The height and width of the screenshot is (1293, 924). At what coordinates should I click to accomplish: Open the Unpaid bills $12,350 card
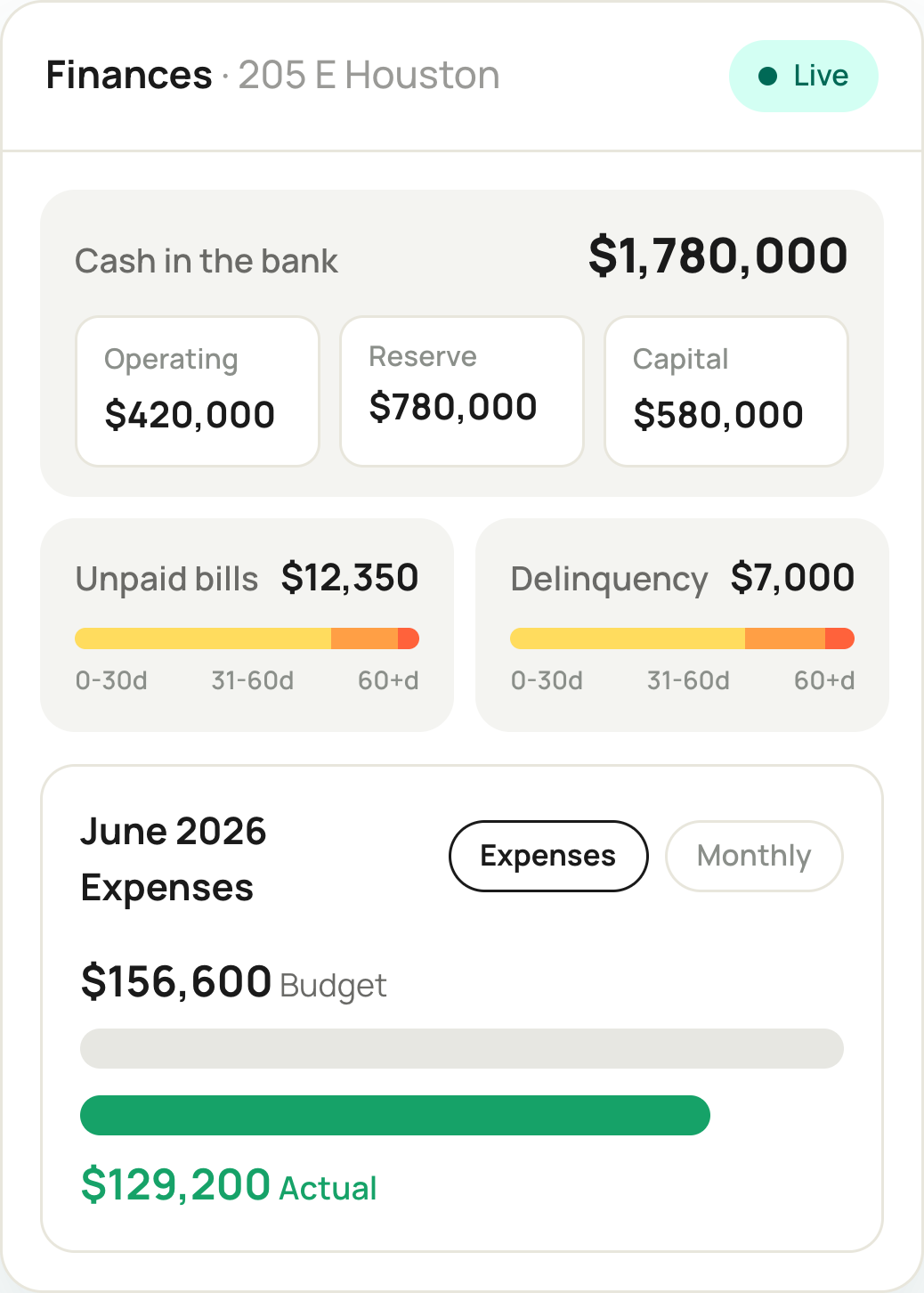(x=247, y=625)
